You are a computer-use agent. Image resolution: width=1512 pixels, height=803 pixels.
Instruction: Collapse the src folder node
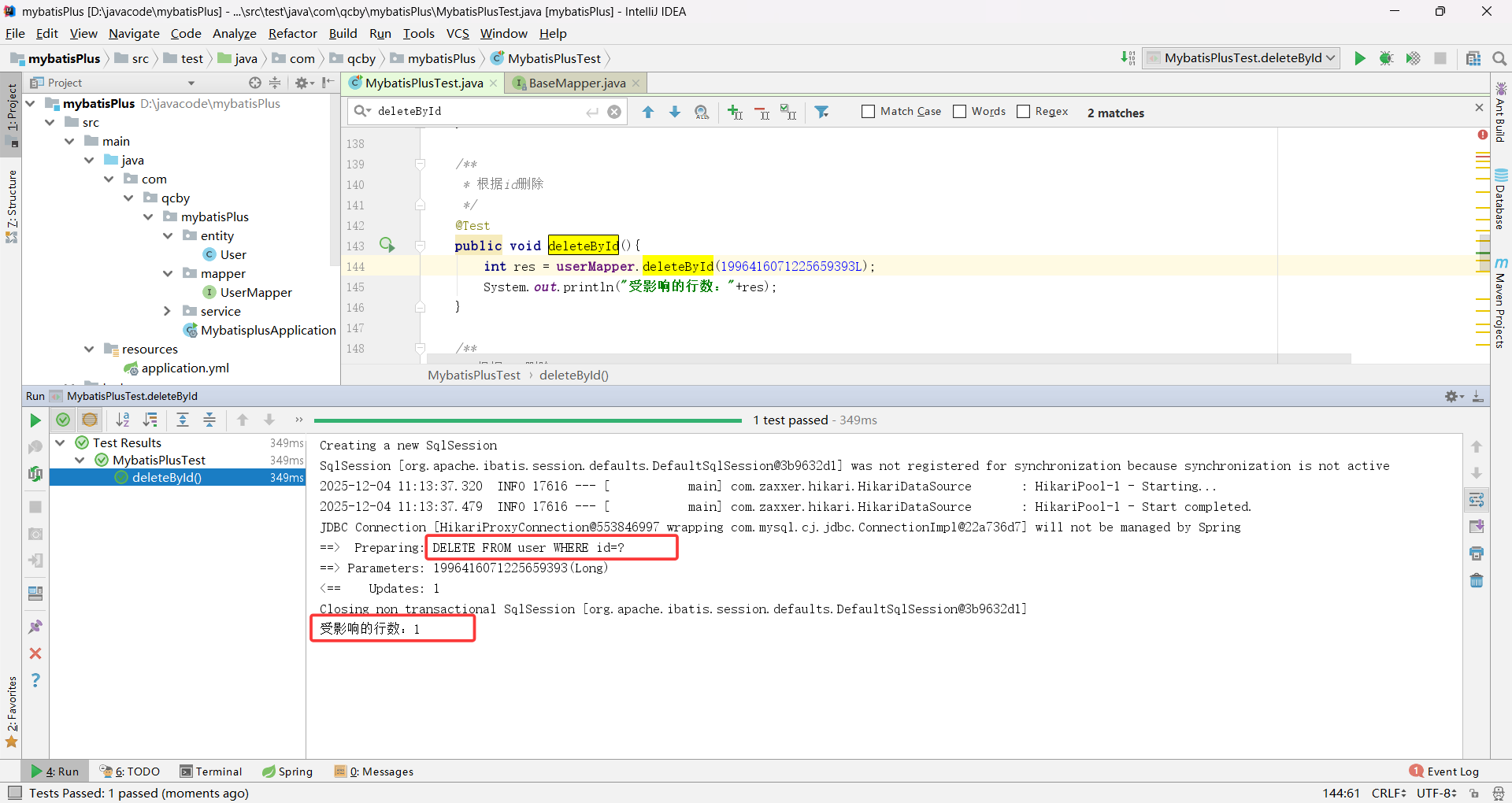tap(50, 122)
